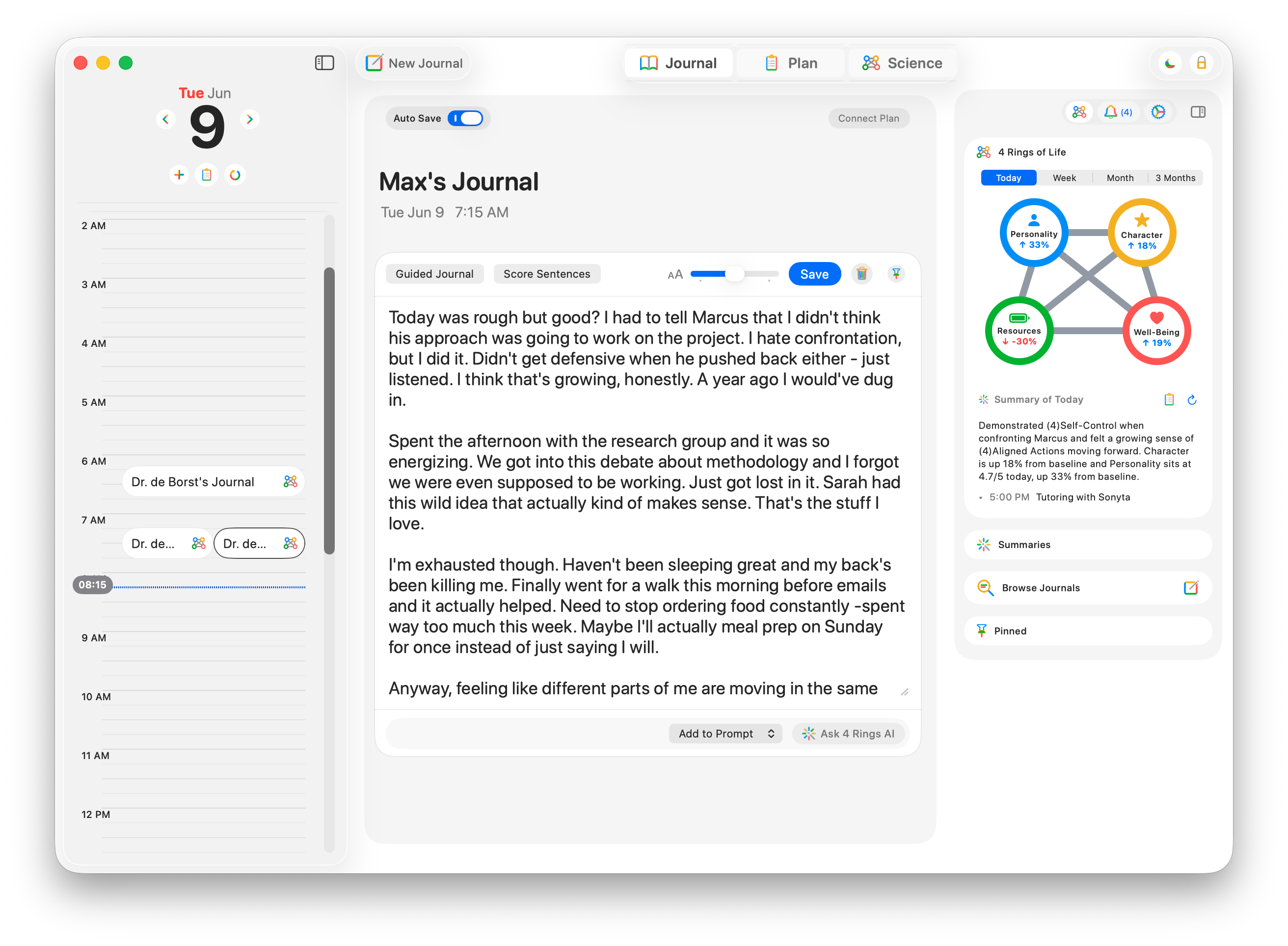Click the "4 Rings of Life" heading
This screenshot has height=946, width=1288.
(x=1031, y=152)
